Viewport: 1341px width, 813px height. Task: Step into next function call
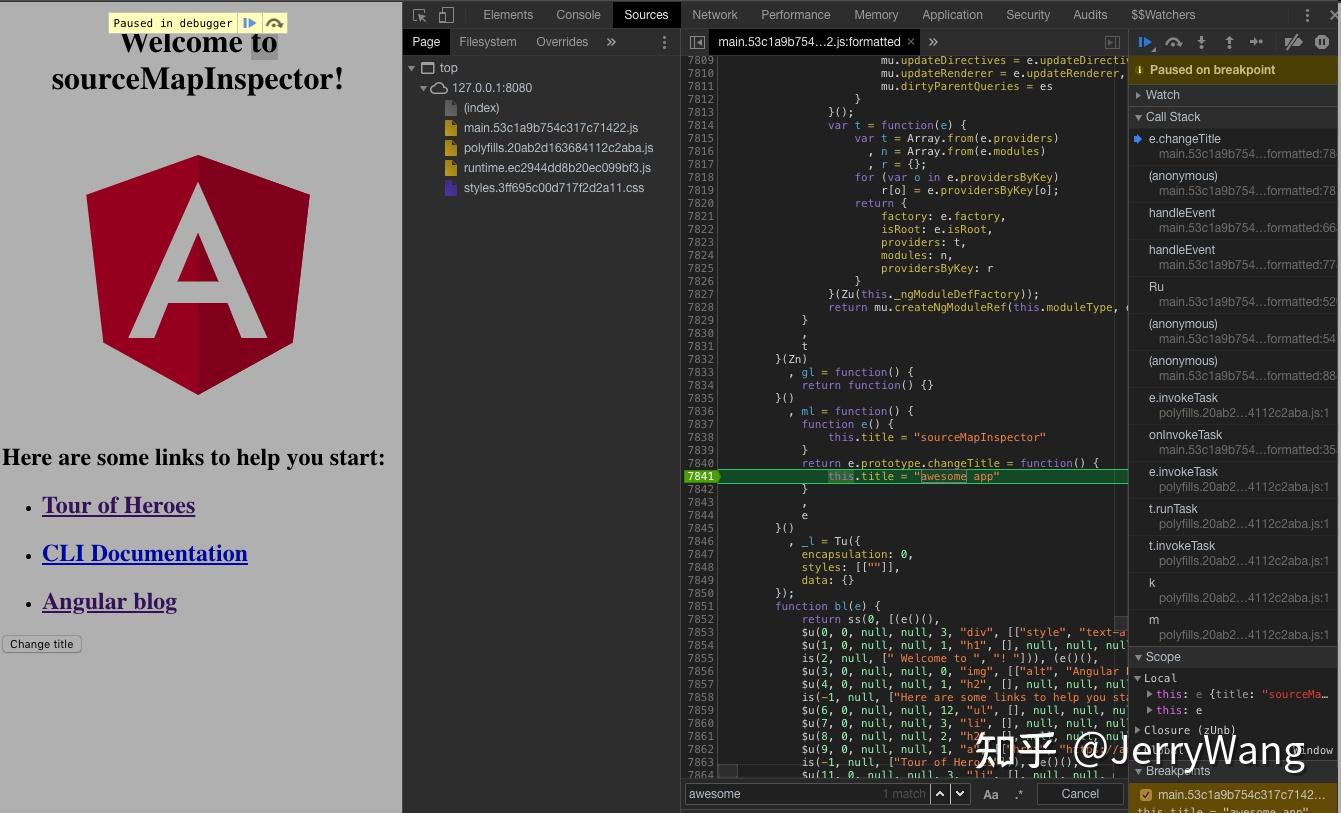(1202, 42)
